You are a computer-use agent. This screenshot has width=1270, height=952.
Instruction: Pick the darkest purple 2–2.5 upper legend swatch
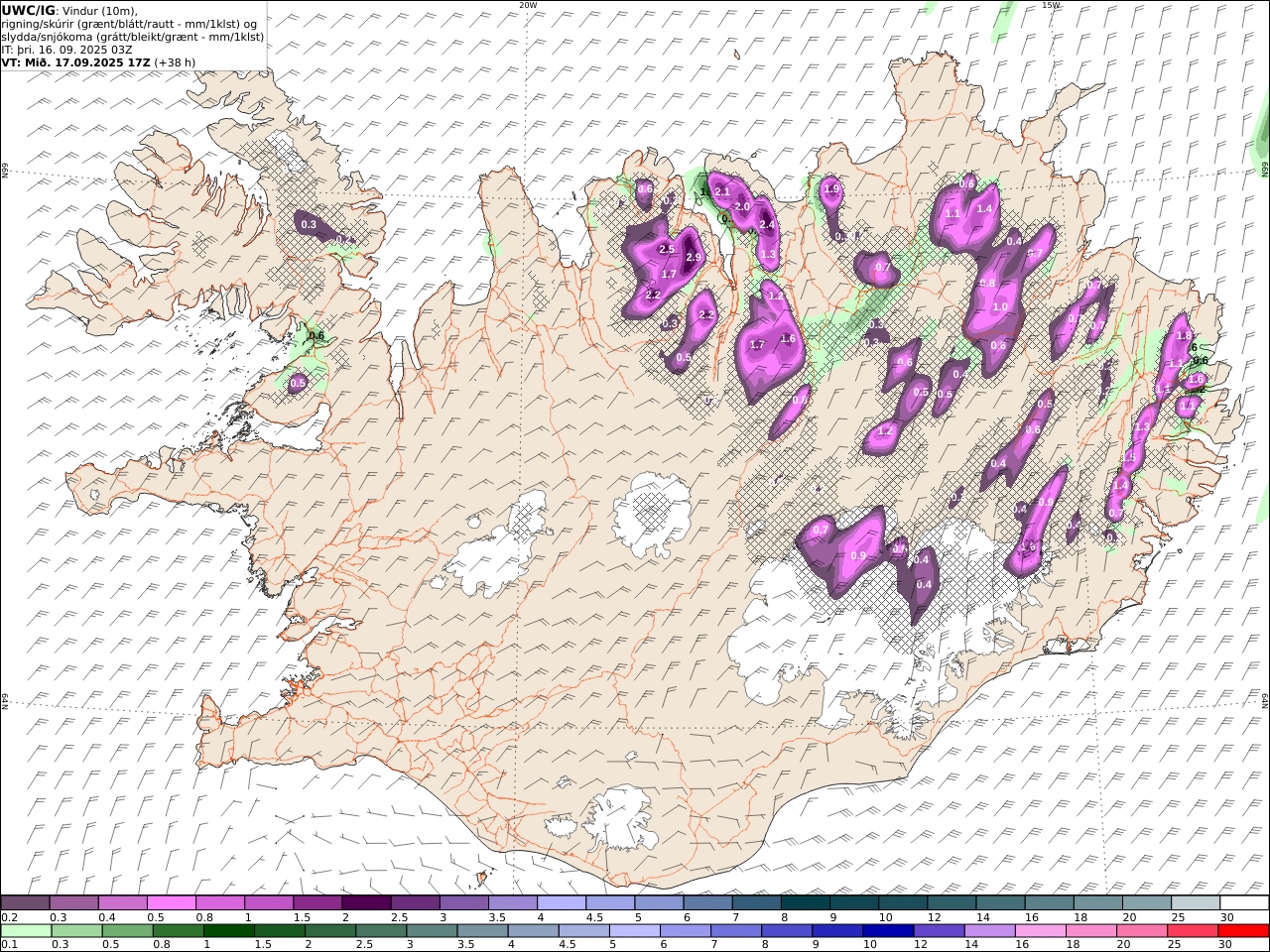tap(366, 902)
